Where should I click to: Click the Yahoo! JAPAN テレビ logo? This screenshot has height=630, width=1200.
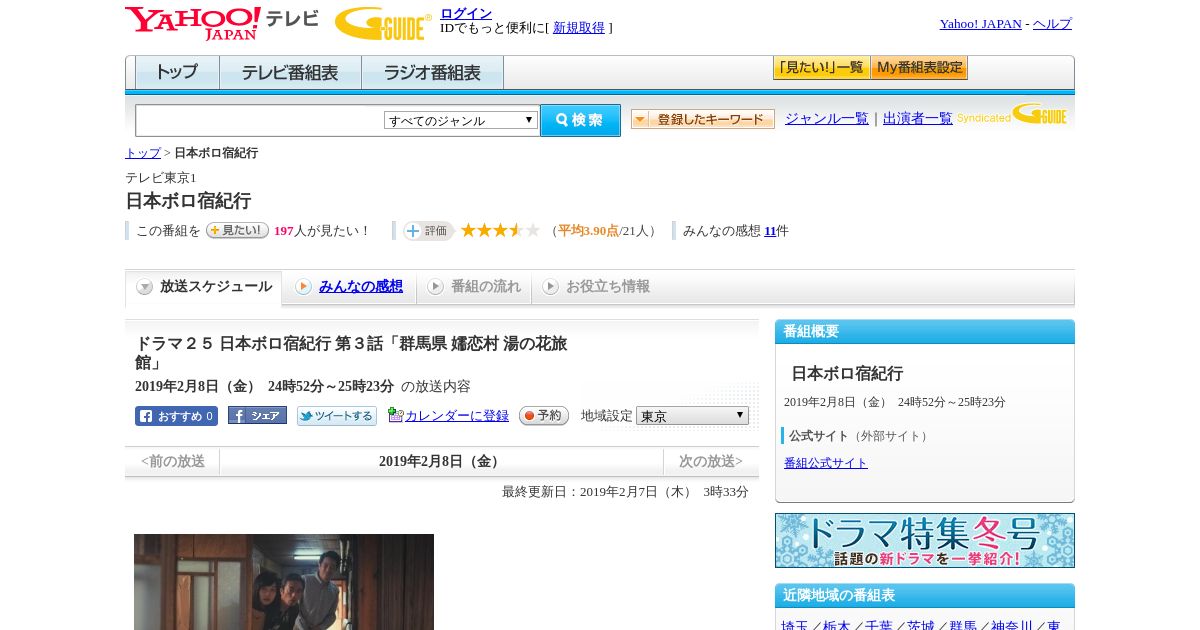pos(222,23)
